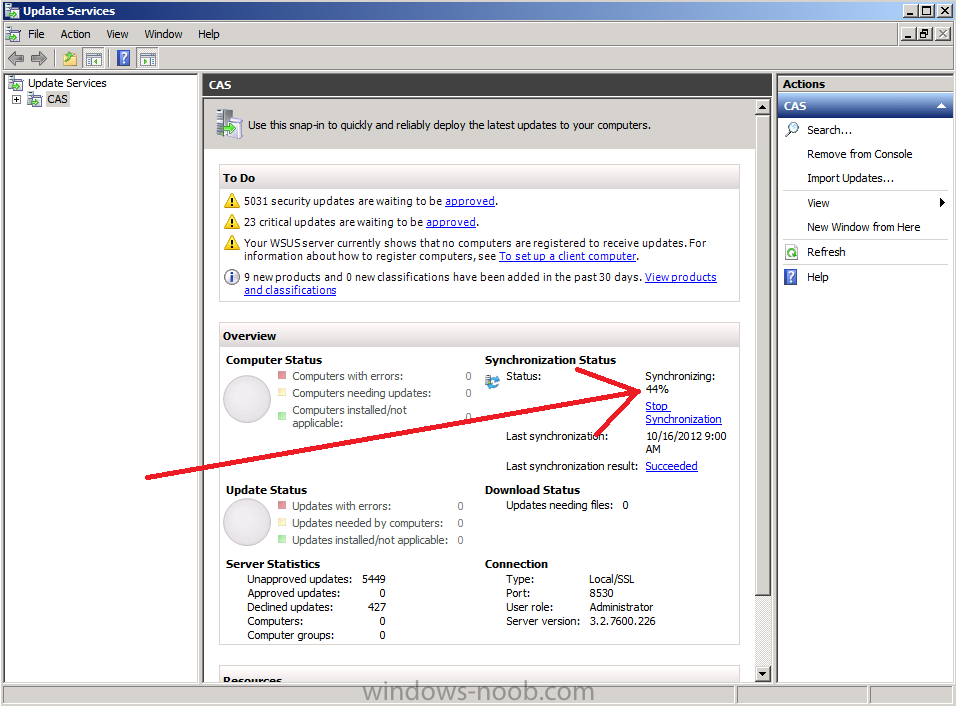Click the Back arrow toolbar icon
The width and height of the screenshot is (956, 706).
(x=16, y=59)
